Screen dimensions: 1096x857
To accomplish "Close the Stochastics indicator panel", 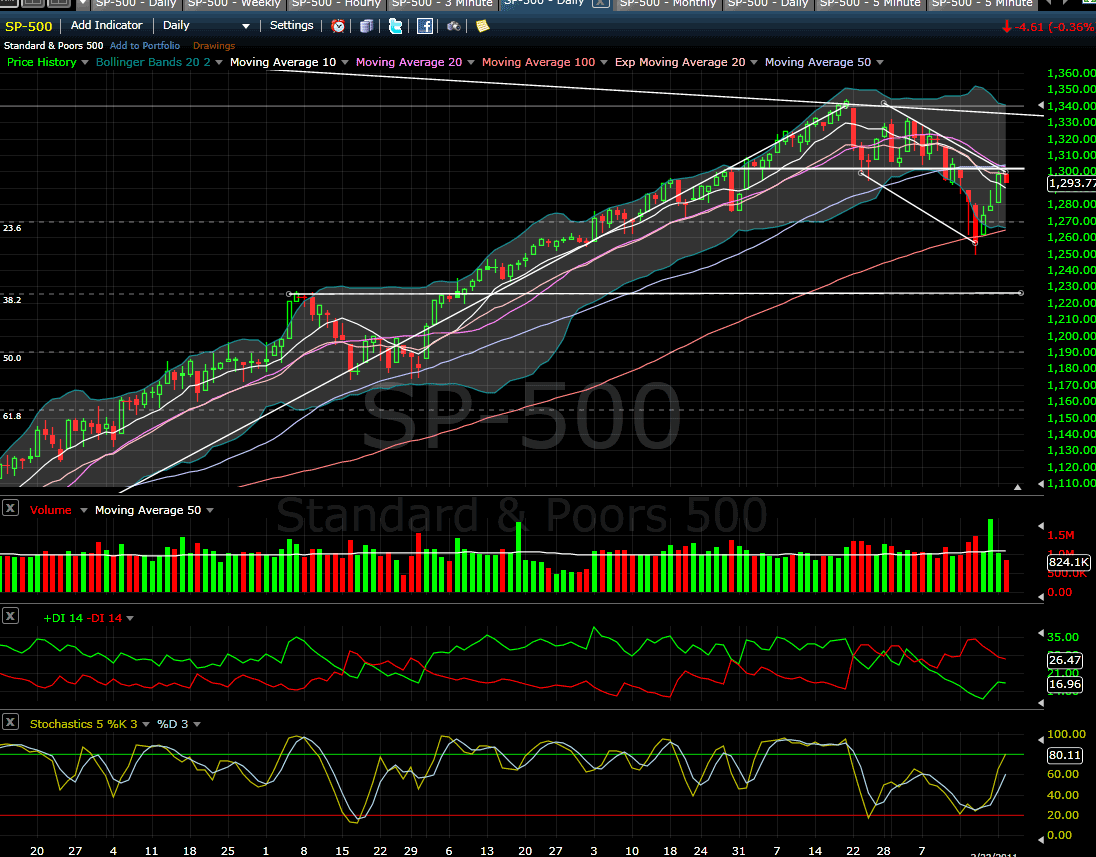I will [x=10, y=722].
